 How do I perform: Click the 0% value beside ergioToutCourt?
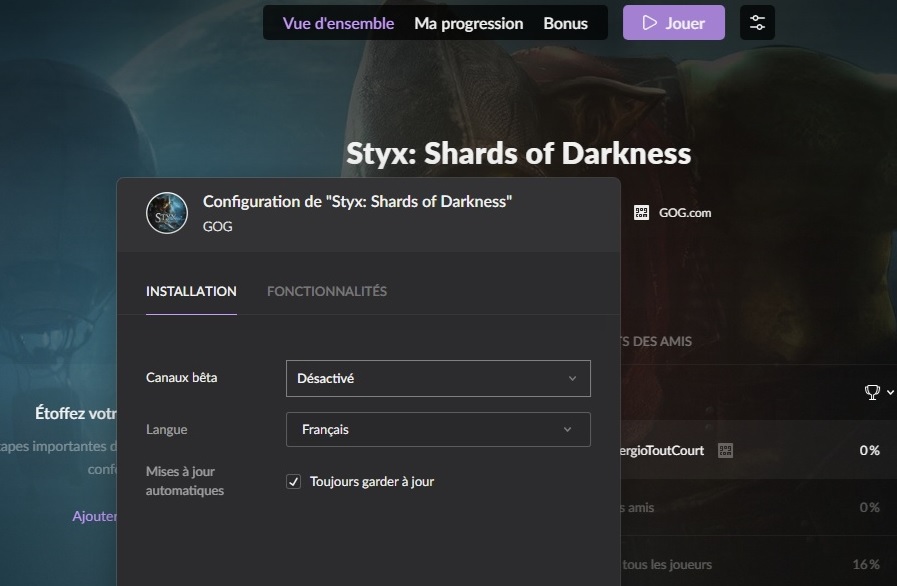(869, 450)
